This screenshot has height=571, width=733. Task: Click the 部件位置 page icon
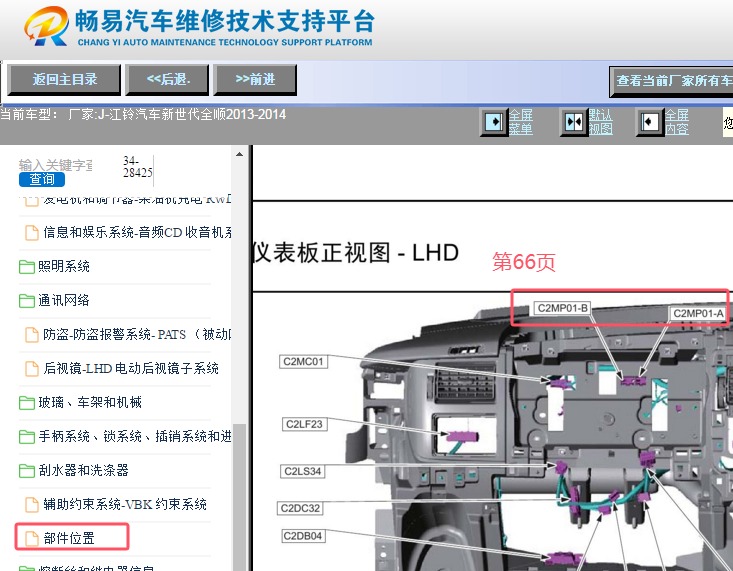[32, 539]
